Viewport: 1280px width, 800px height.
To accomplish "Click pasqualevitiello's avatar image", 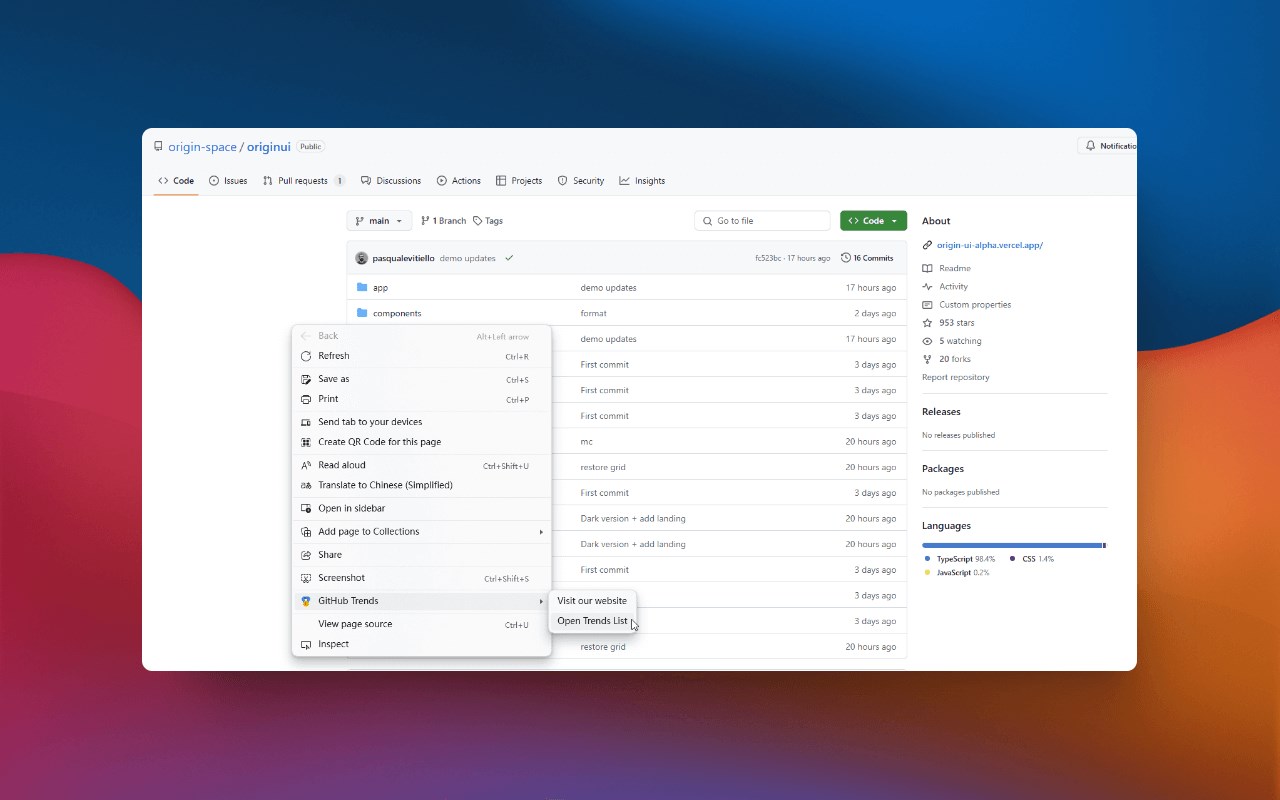I will tap(362, 258).
